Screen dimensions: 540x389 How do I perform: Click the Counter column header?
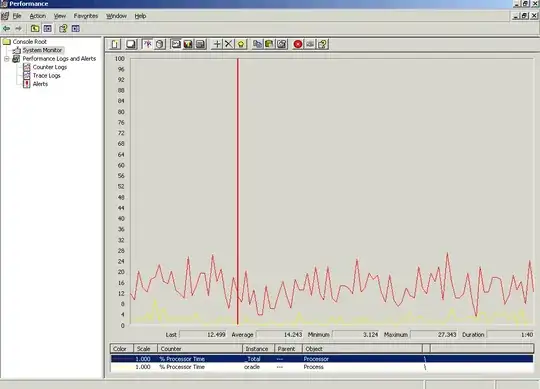click(x=200, y=349)
